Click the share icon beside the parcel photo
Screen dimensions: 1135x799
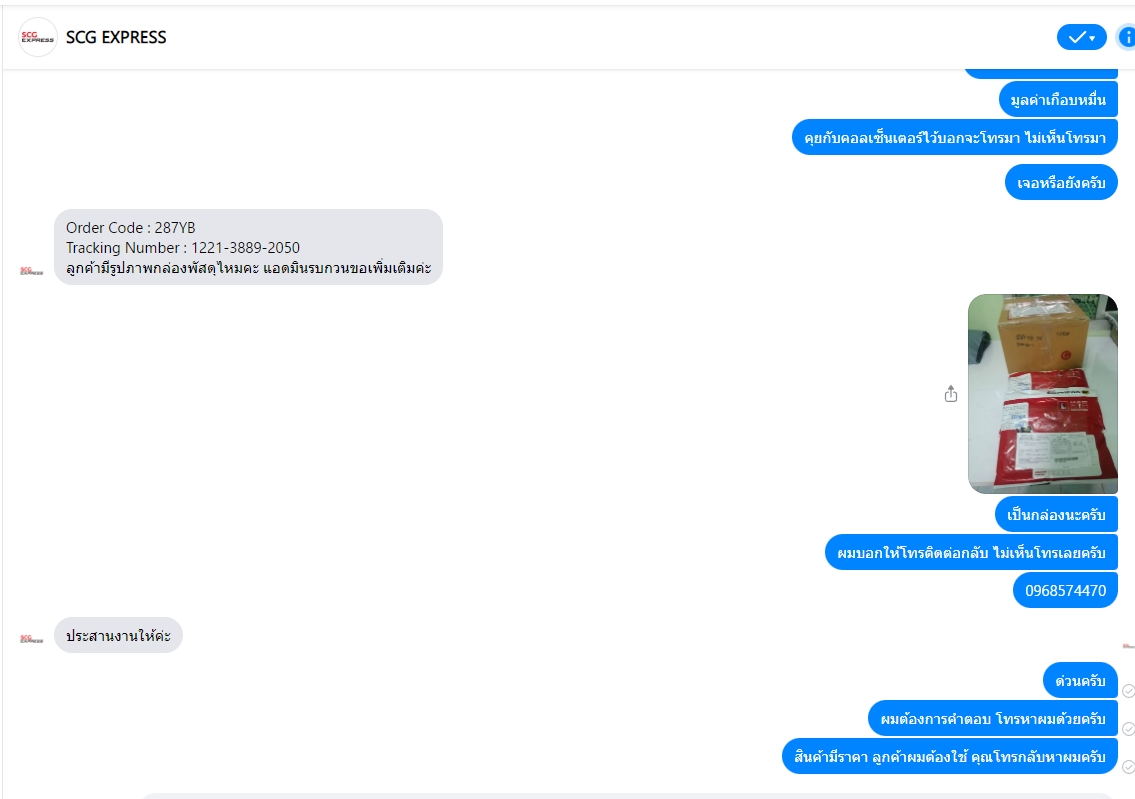coord(951,394)
